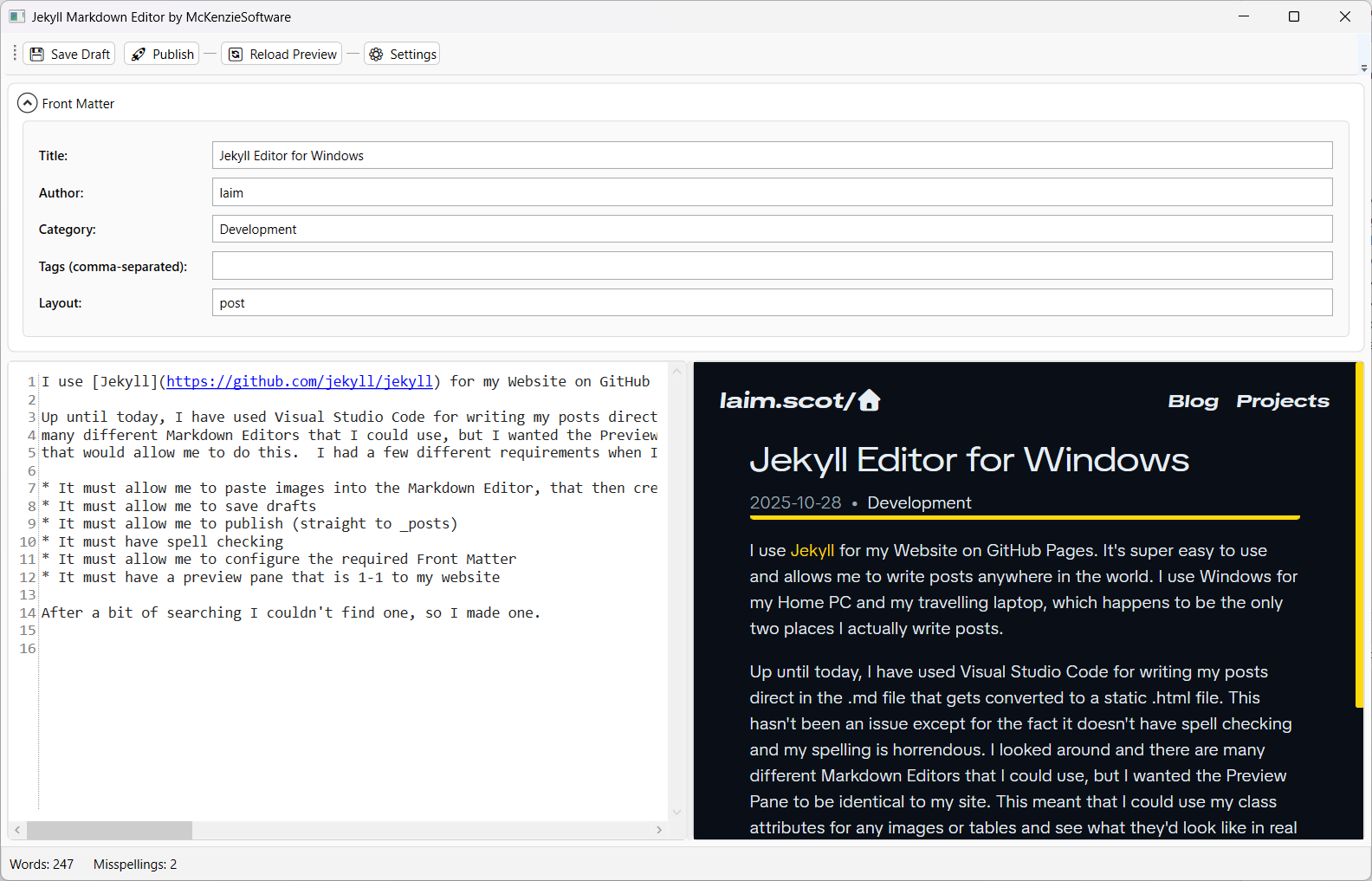Image resolution: width=1372 pixels, height=881 pixels.
Task: Click the 'Jekyll Editor for Windows' preview heading
Action: click(x=969, y=459)
